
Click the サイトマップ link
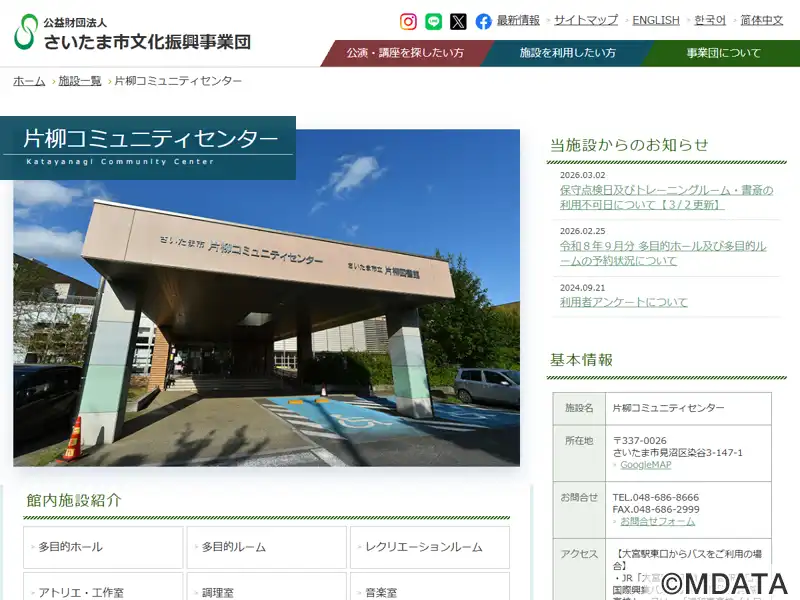[x=586, y=20]
